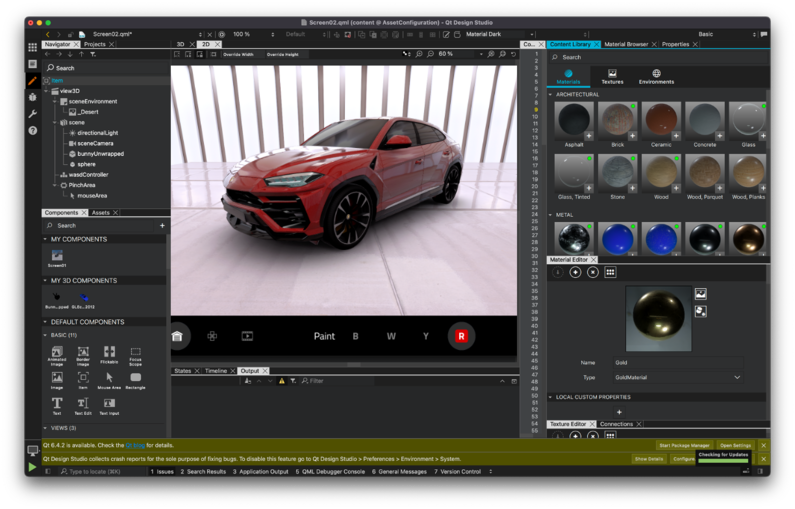The height and width of the screenshot is (509, 795).
Task: Collapse LOCAL CUSTOM PROPERTIES section
Action: [x=550, y=397]
